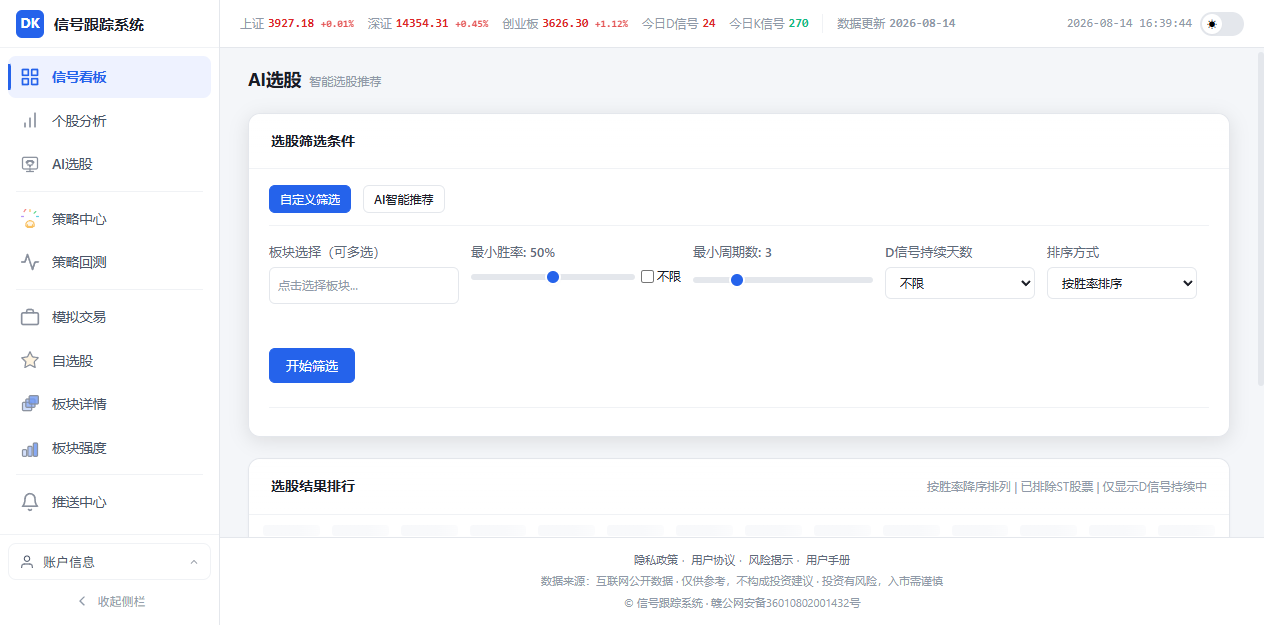Go to 自选股 in the sidebar

109,361
